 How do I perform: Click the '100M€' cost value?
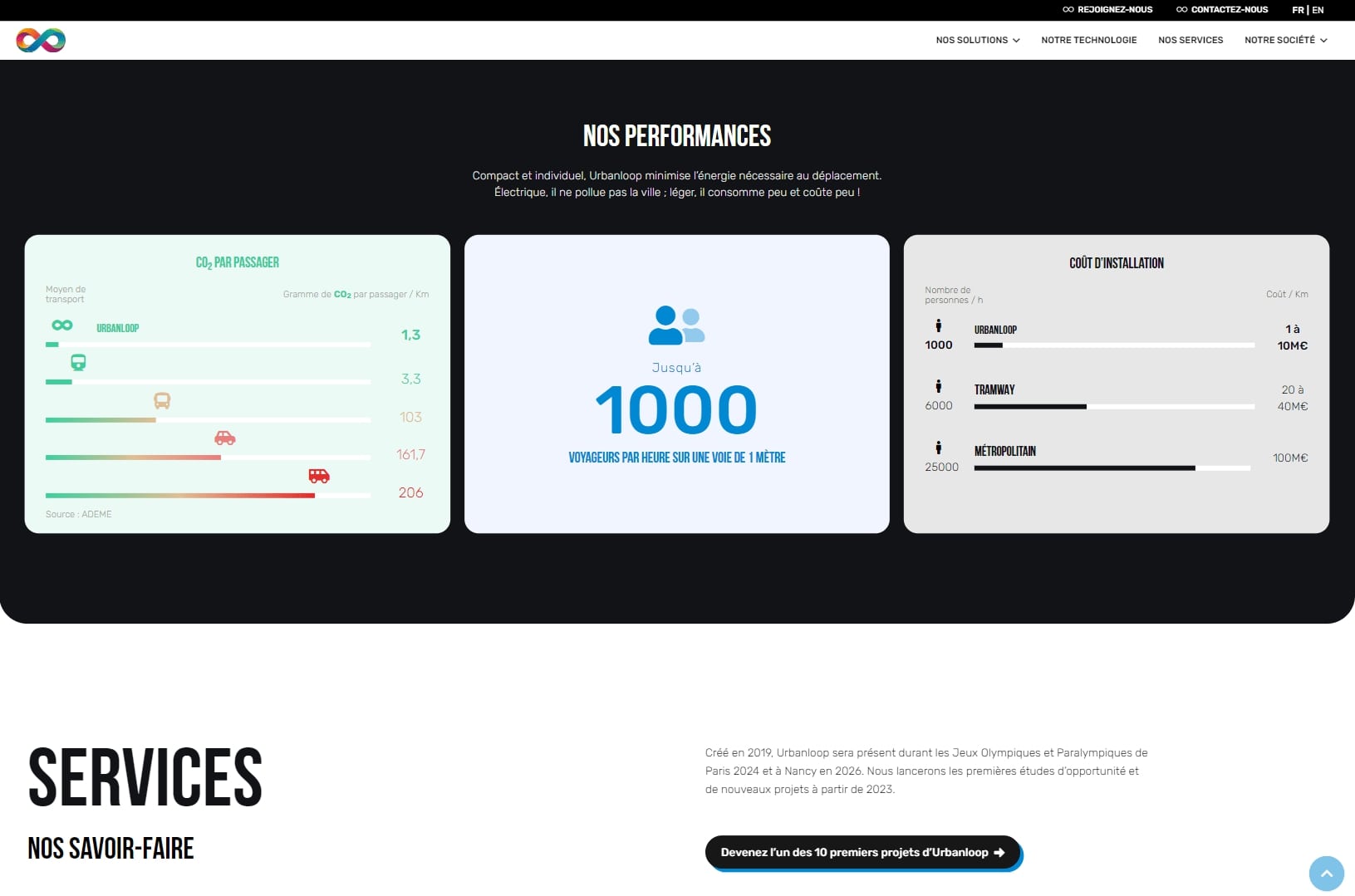(1290, 458)
